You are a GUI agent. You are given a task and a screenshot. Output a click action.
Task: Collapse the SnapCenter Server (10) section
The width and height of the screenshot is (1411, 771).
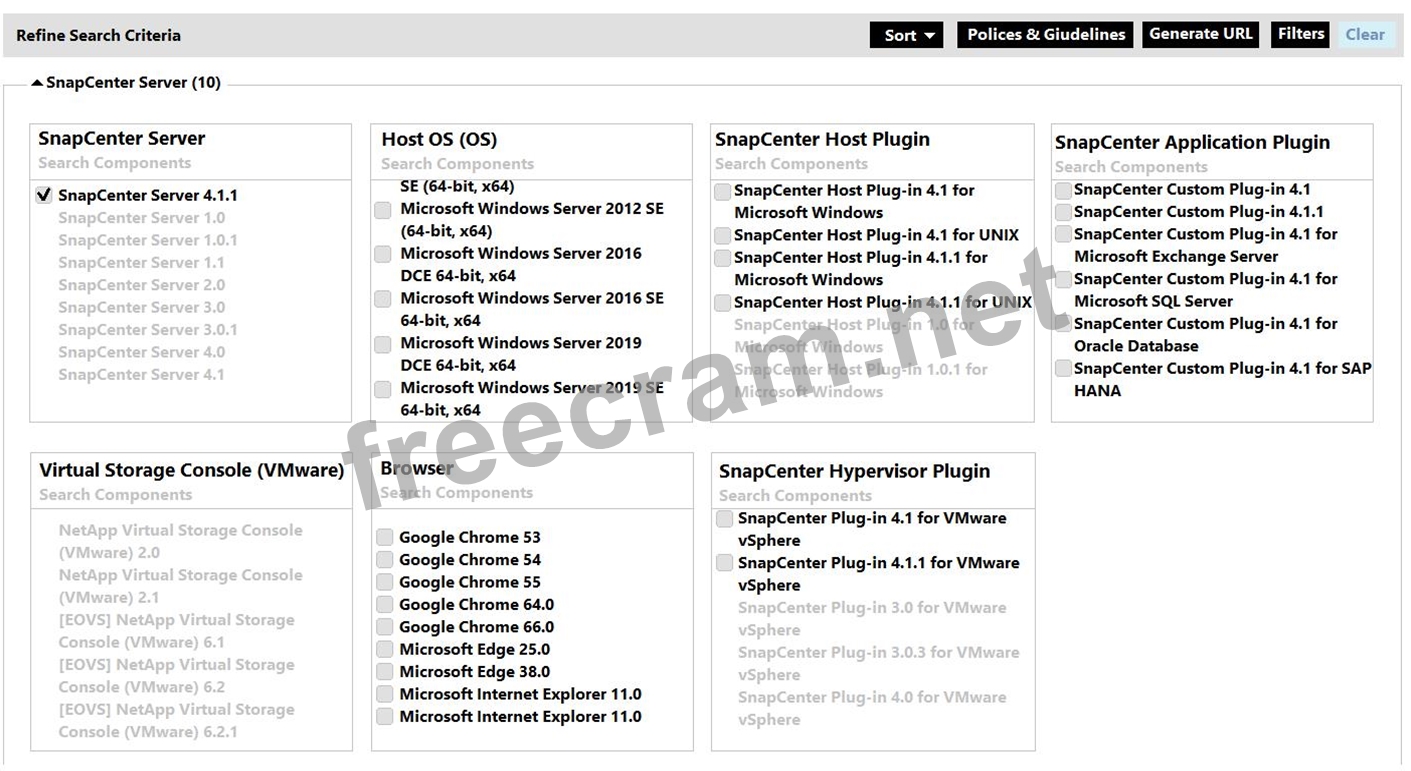click(x=37, y=83)
